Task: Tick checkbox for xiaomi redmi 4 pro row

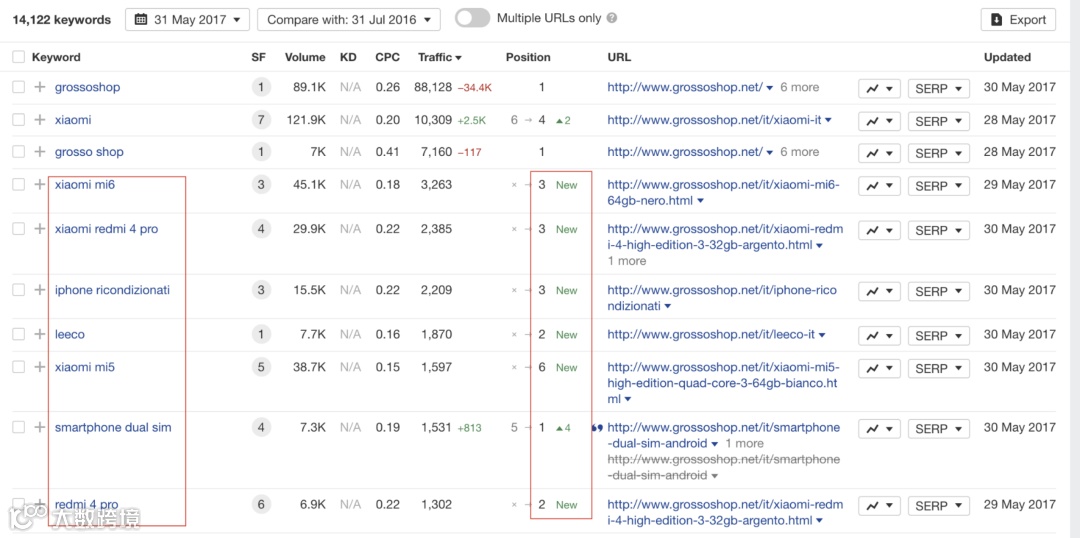Action: click(19, 229)
